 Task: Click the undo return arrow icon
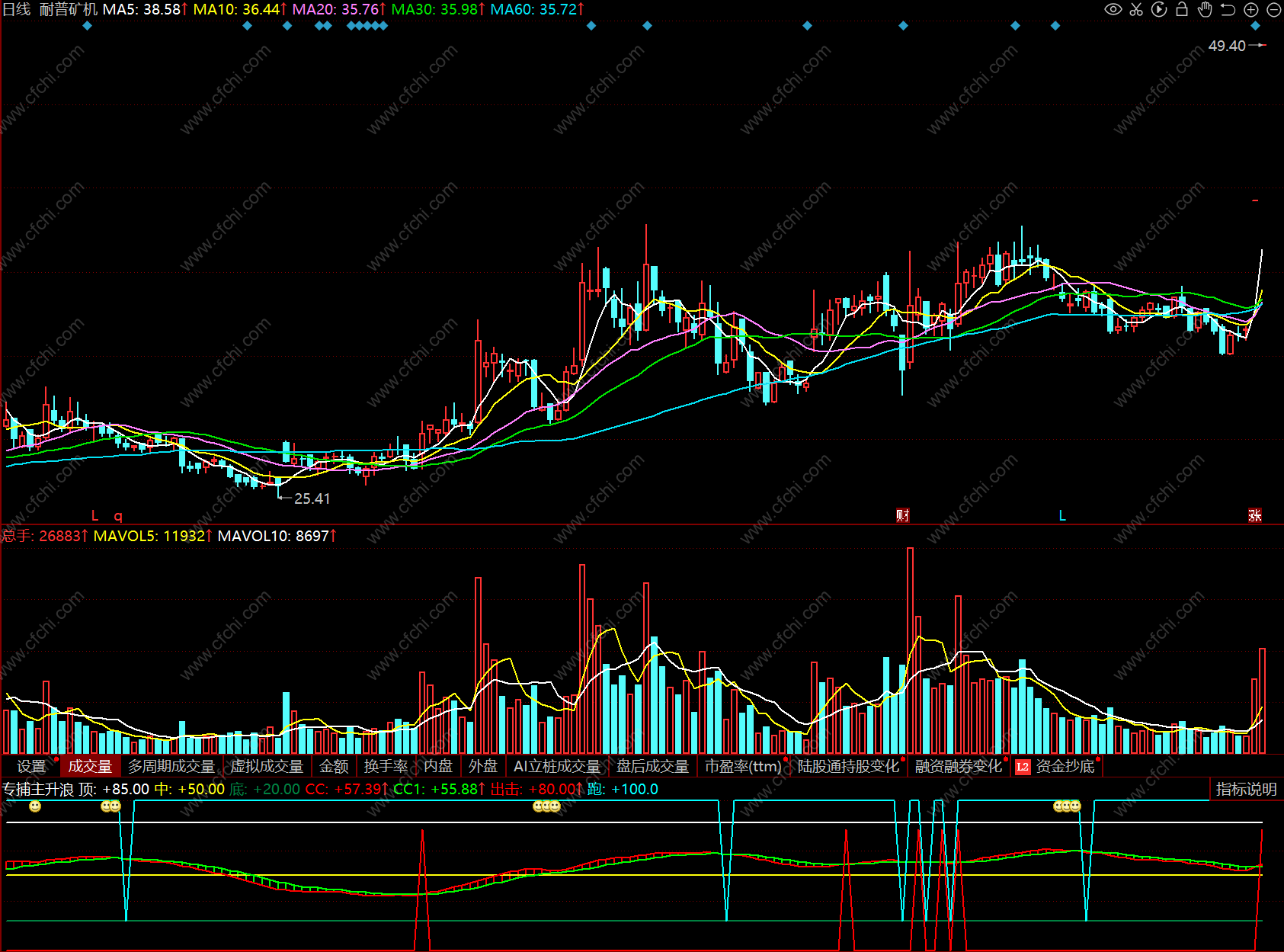[x=1228, y=10]
